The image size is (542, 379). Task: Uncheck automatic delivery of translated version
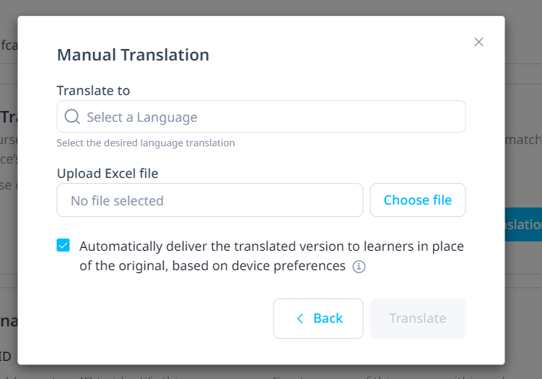tap(63, 245)
